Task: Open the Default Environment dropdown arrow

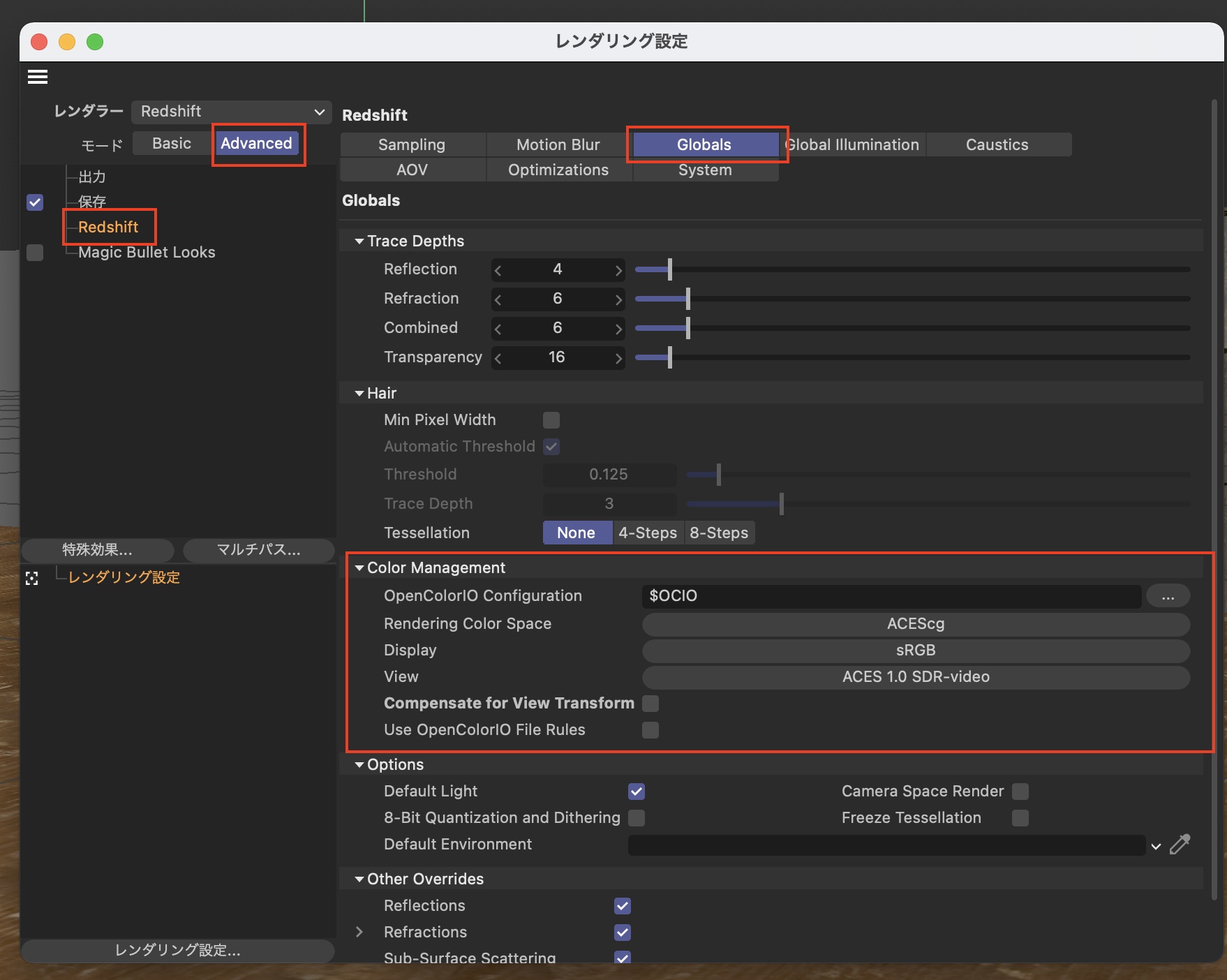Action: [1156, 846]
